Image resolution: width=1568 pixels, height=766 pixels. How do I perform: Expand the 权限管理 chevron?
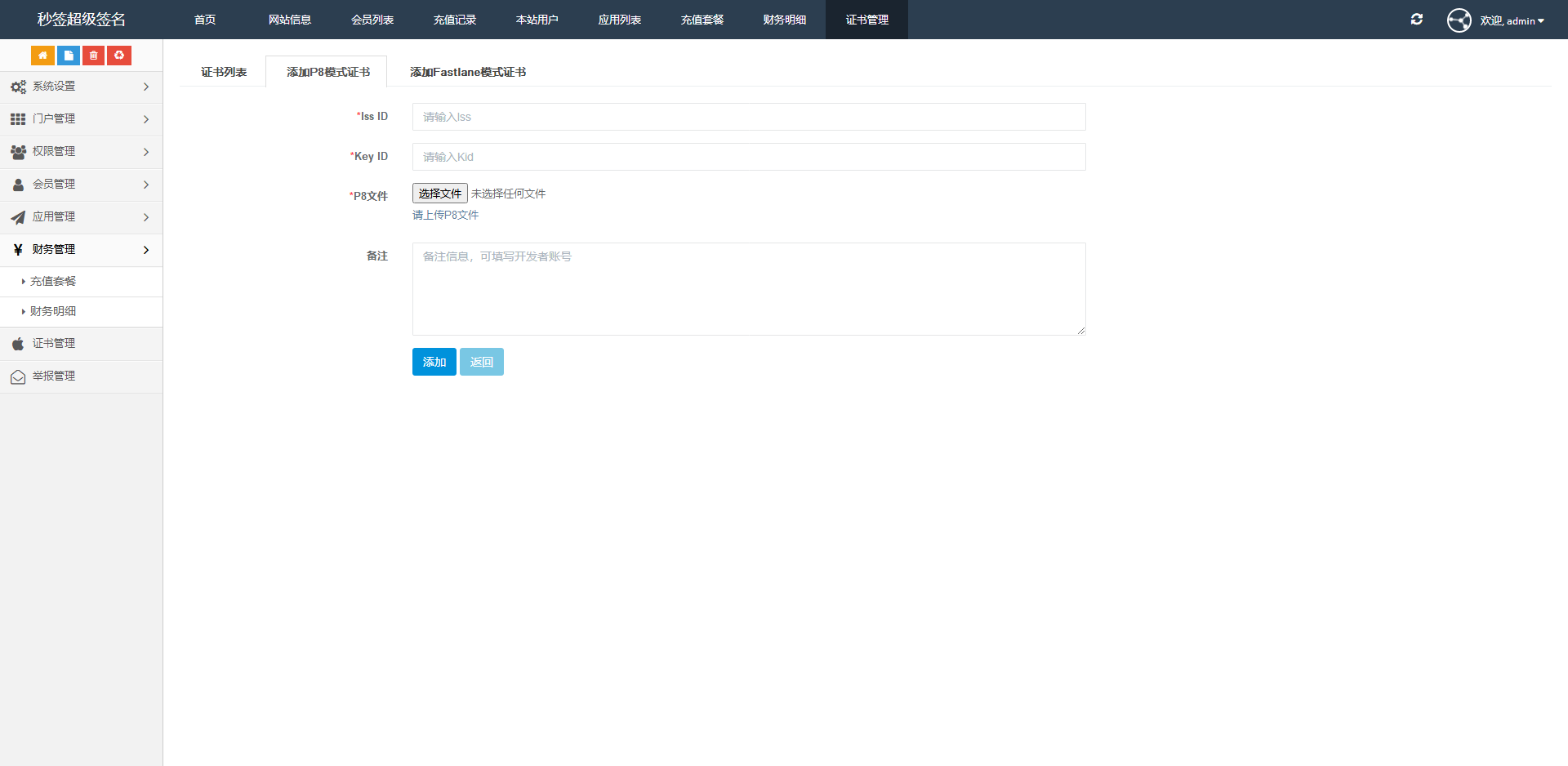146,152
